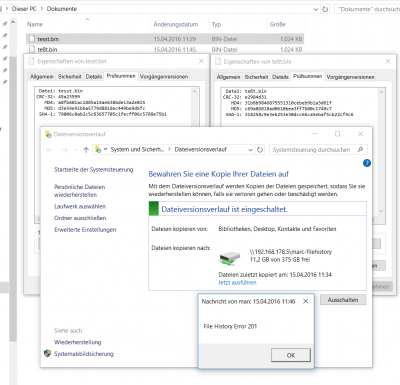The width and height of the screenshot is (400, 385).
Task: Open Details tab in tesst.bin properties
Action: [94, 77]
